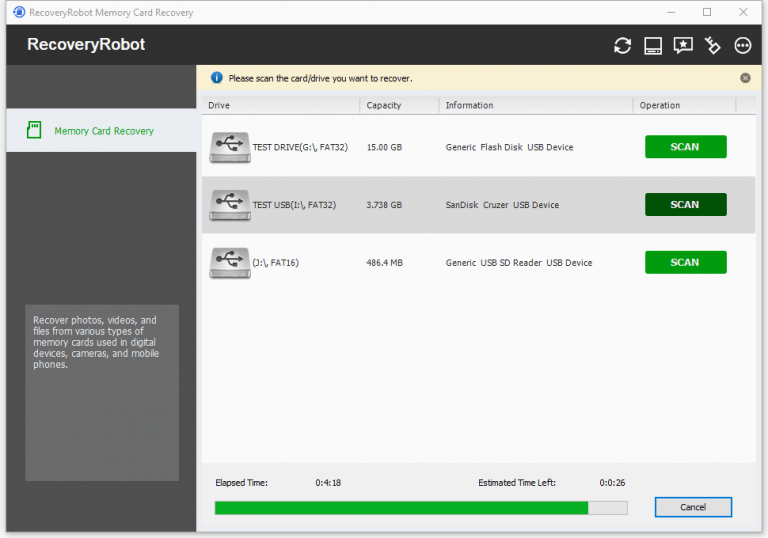768x538 pixels.
Task: Click the feedback star speech bubble icon
Action: click(683, 46)
